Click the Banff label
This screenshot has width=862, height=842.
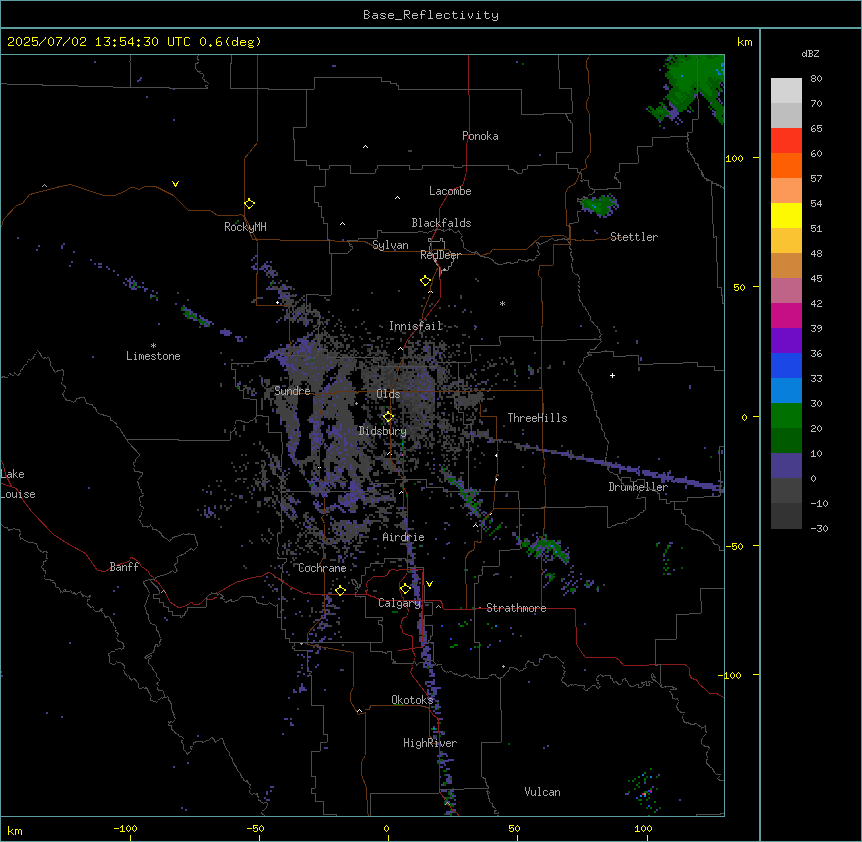124,567
